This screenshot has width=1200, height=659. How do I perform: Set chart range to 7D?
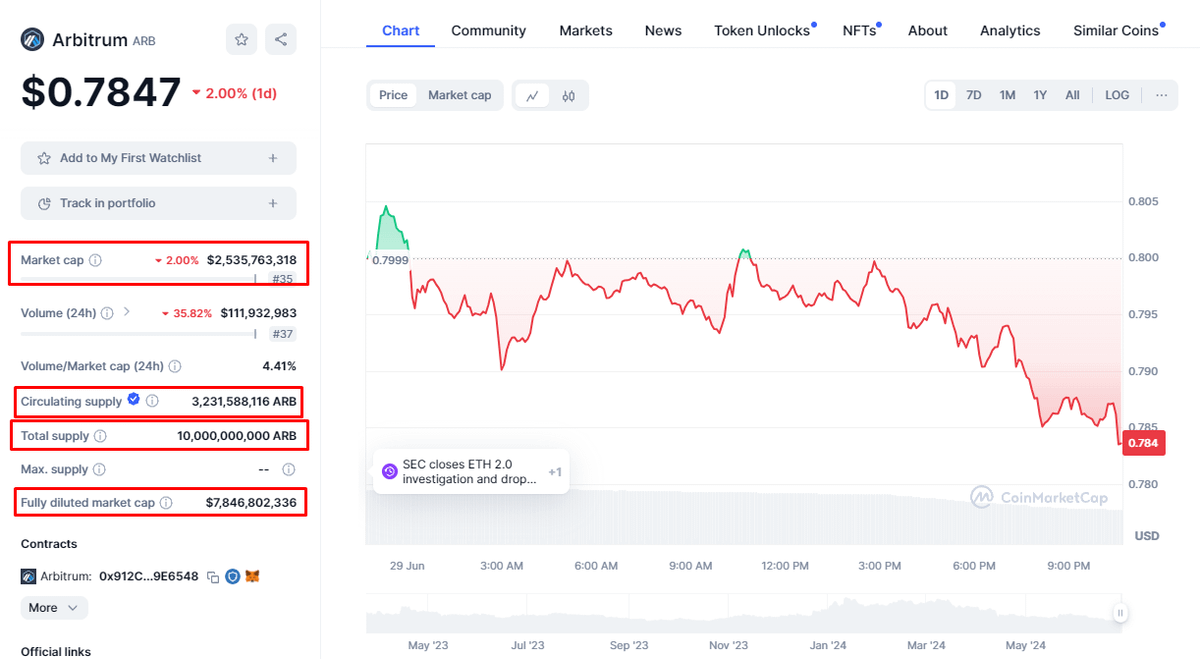point(974,95)
